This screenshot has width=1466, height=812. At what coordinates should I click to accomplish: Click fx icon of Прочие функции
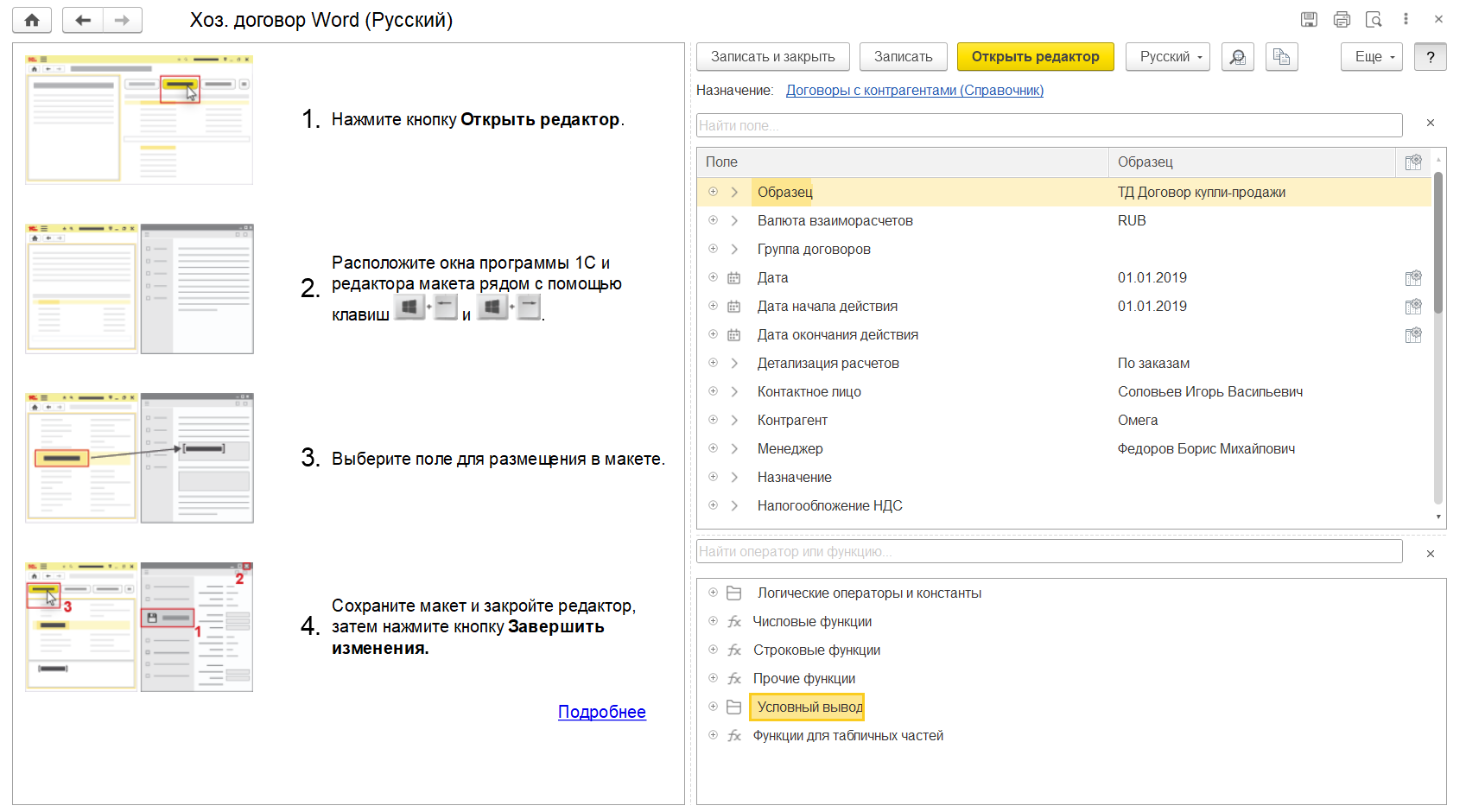click(x=734, y=679)
